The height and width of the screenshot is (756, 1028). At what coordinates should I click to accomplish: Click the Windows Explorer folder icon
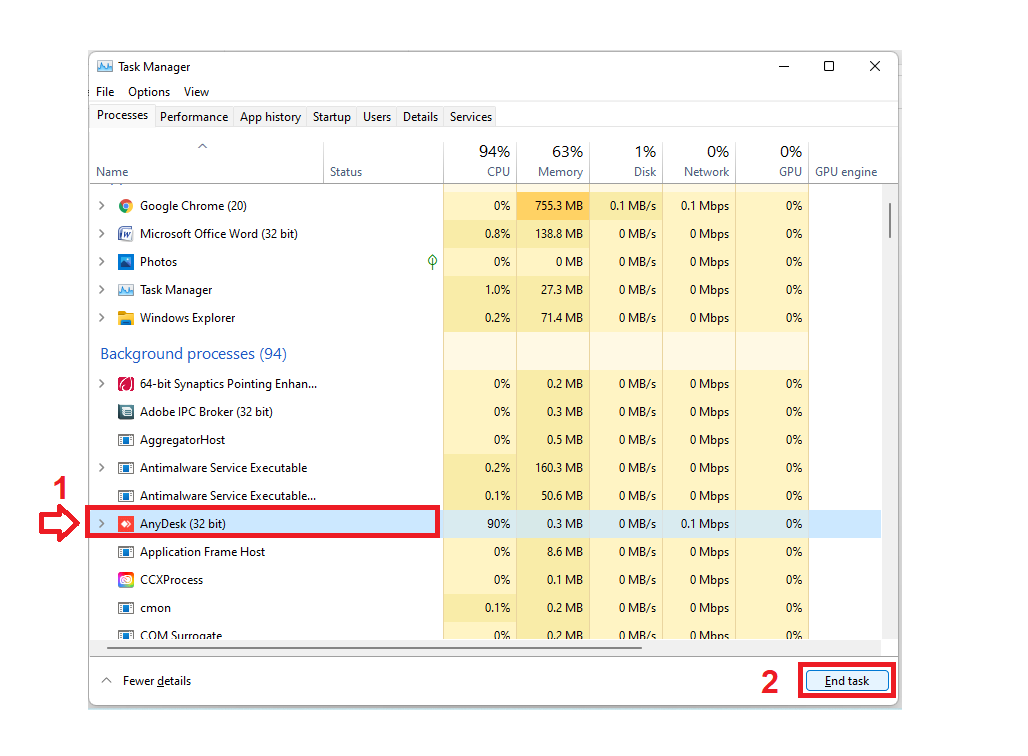click(125, 318)
